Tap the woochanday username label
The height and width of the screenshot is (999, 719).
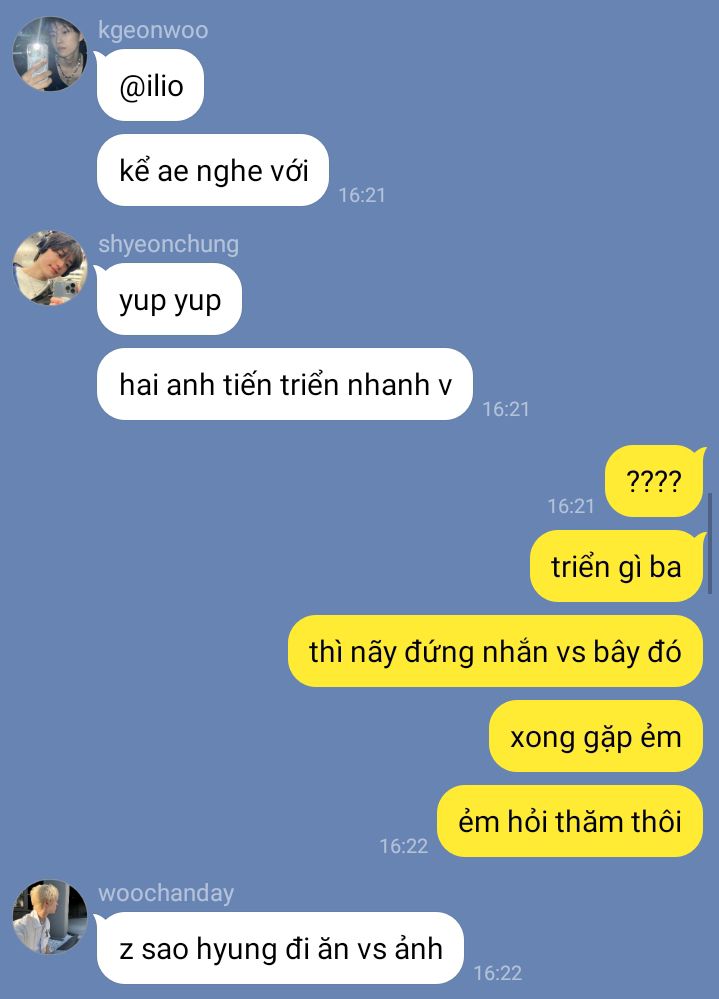pos(166,893)
